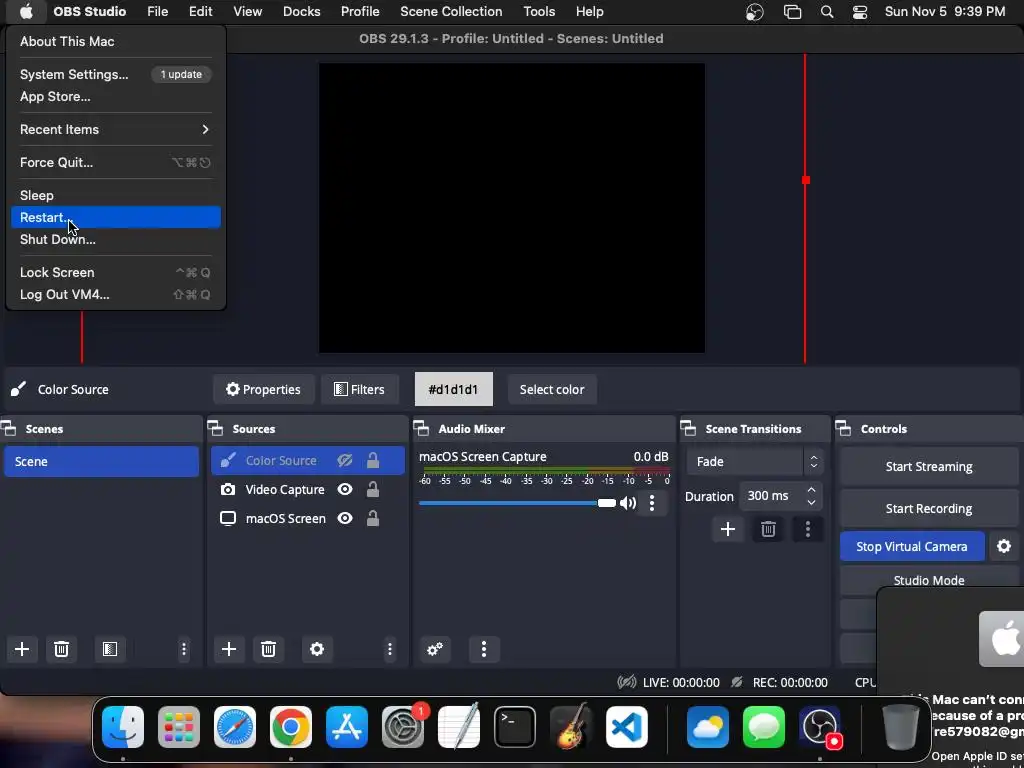This screenshot has height=768, width=1024.
Task: Click the Duration 300 ms field
Action: point(781,496)
